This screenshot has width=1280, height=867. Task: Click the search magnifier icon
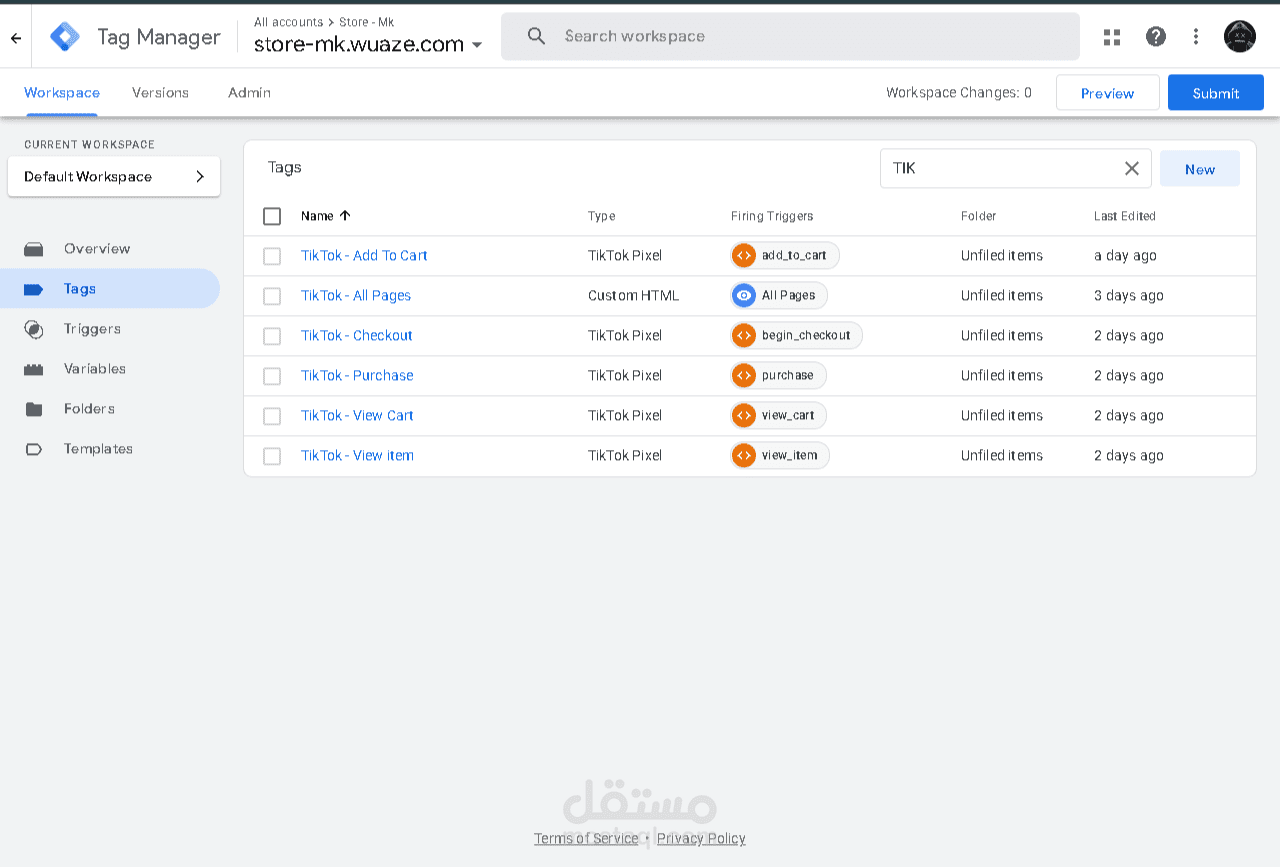click(537, 36)
